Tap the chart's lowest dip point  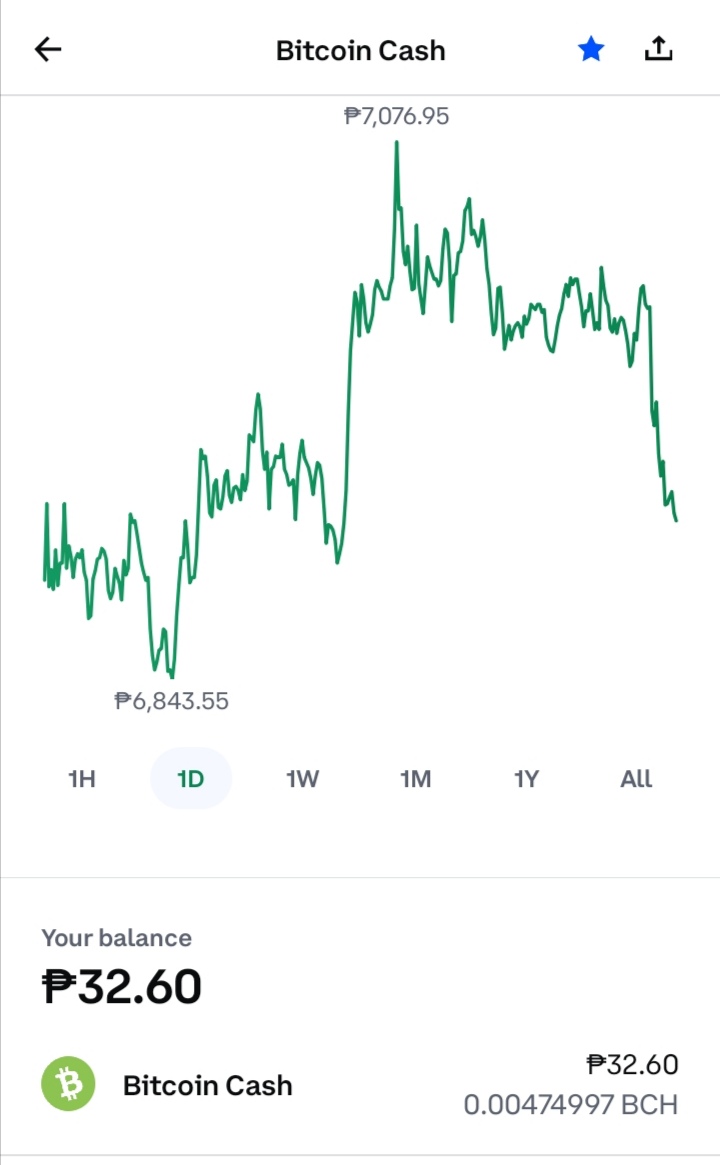tap(172, 676)
